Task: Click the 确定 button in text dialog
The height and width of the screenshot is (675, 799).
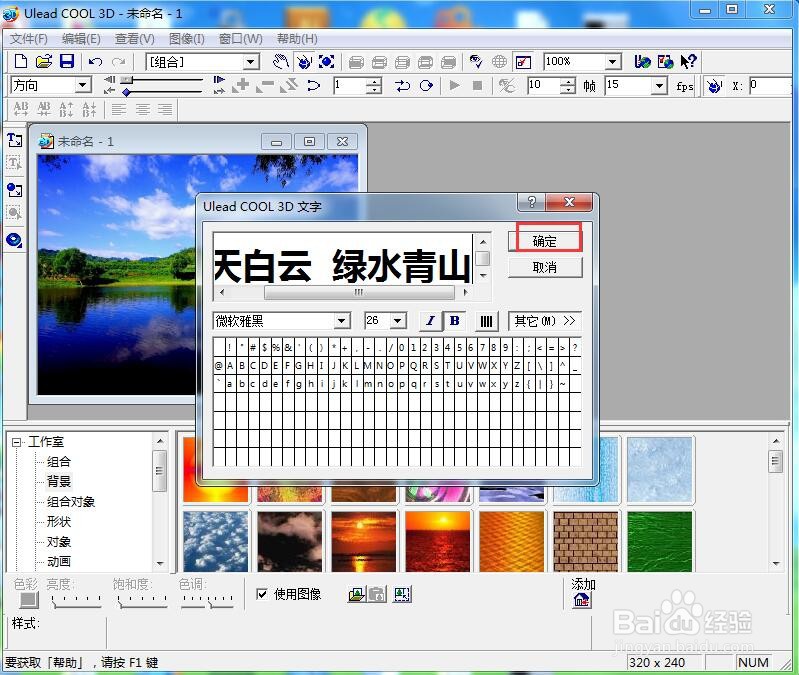Action: pyautogui.click(x=545, y=241)
